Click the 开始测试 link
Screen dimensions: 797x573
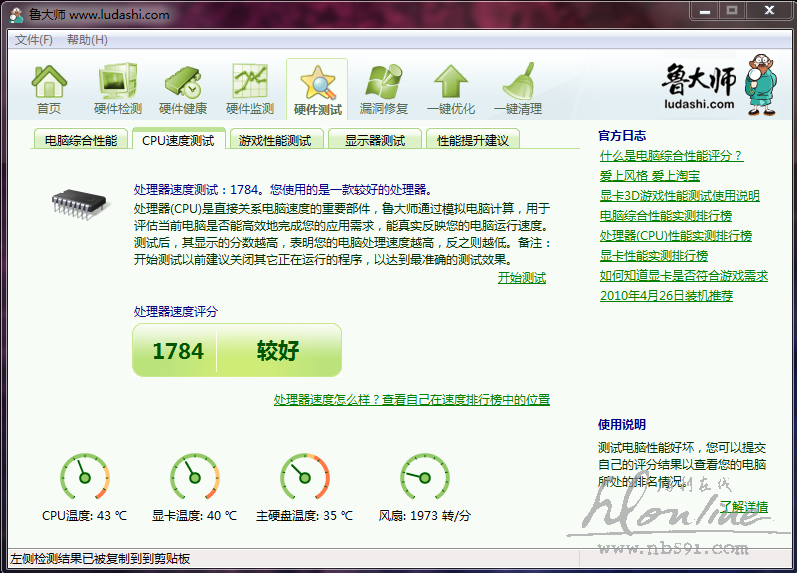[x=522, y=278]
